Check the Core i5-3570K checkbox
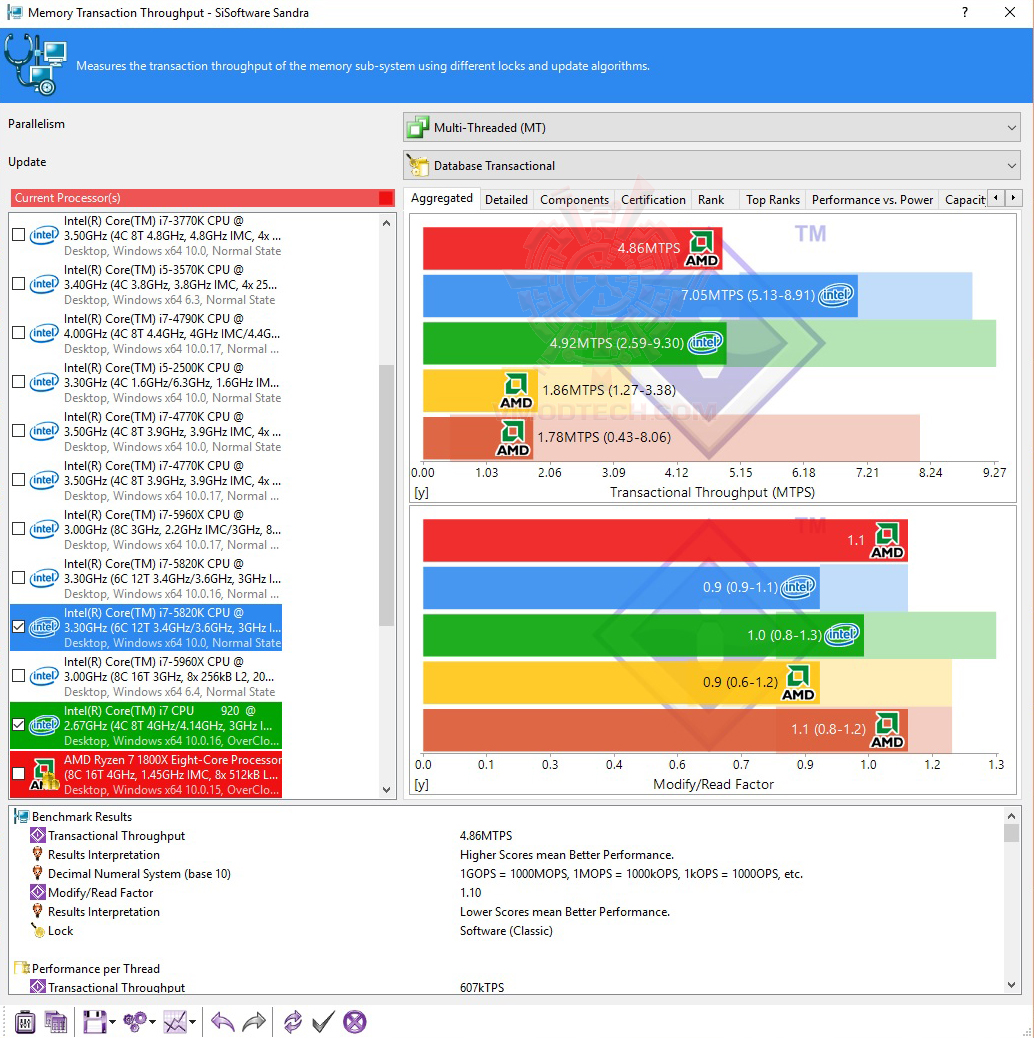Screen dimensions: 1034x1038 [x=19, y=284]
